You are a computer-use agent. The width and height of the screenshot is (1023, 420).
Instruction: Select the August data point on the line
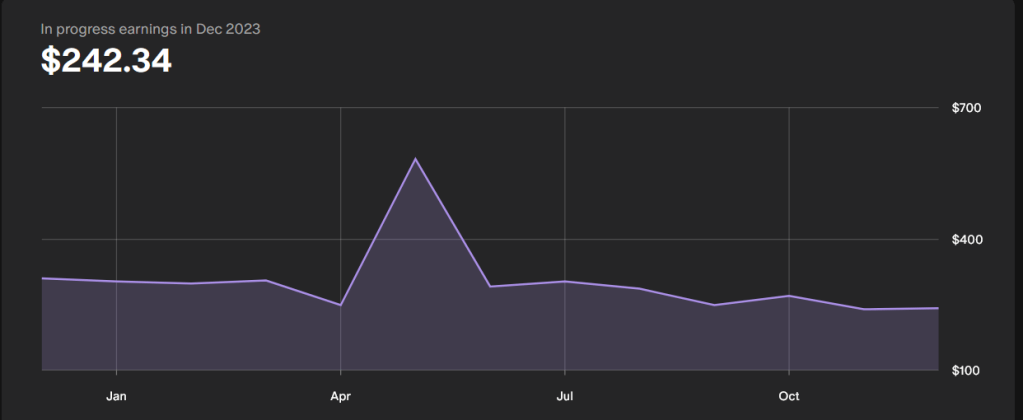[x=640, y=288]
